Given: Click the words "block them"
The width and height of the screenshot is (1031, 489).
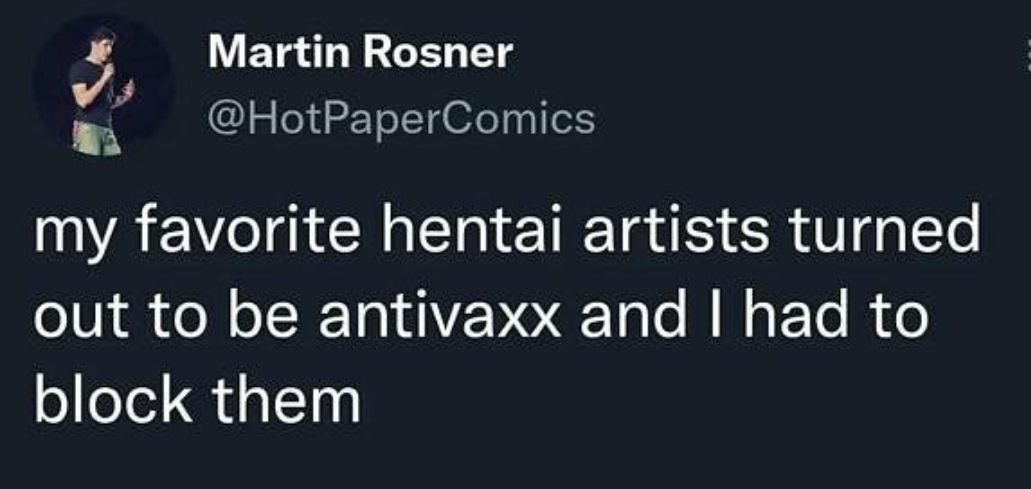Looking at the screenshot, I should point(196,402).
